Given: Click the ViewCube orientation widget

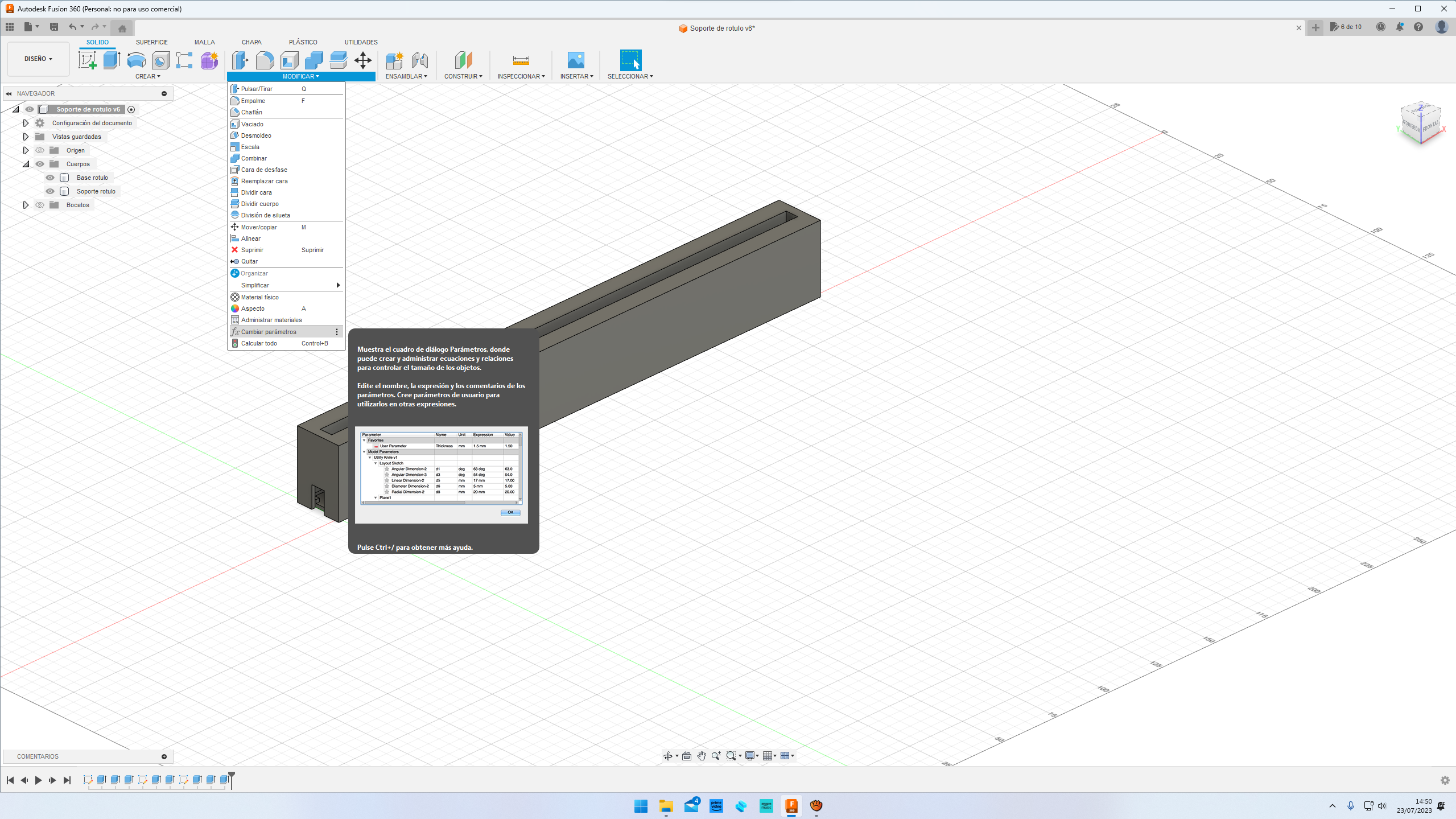Looking at the screenshot, I should click(x=1421, y=122).
